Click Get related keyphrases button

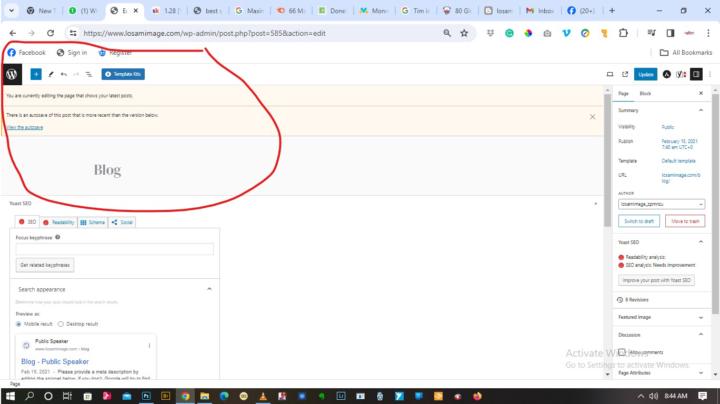coord(45,265)
